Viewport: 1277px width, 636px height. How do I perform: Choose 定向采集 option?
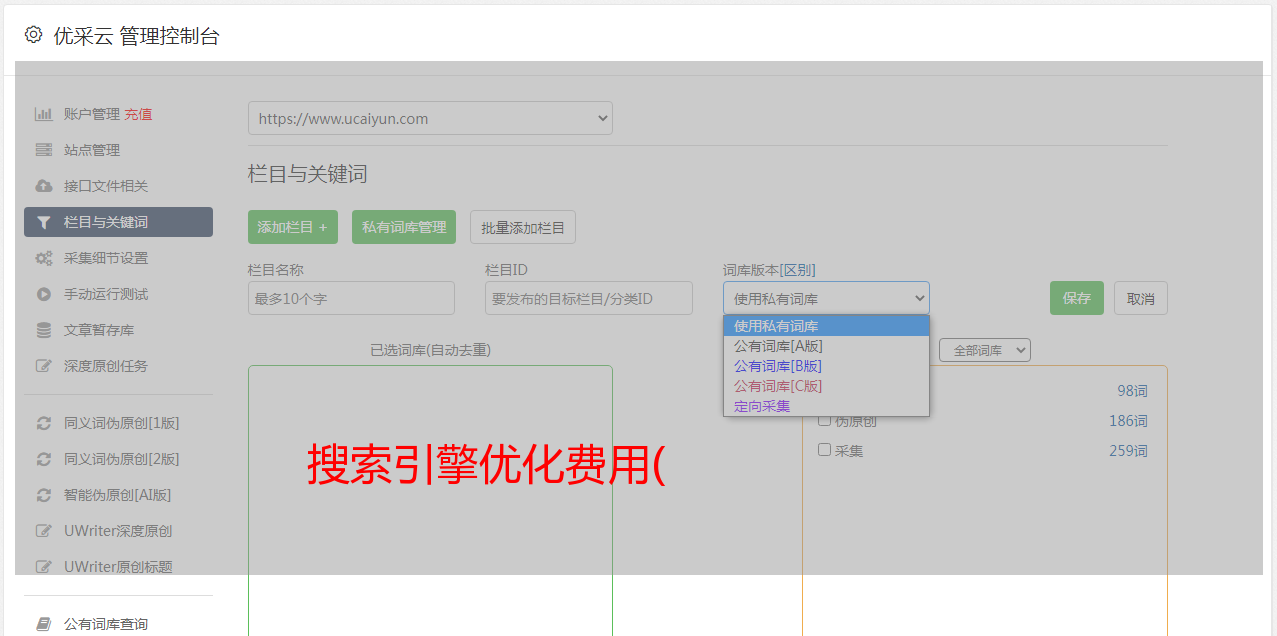[826, 406]
